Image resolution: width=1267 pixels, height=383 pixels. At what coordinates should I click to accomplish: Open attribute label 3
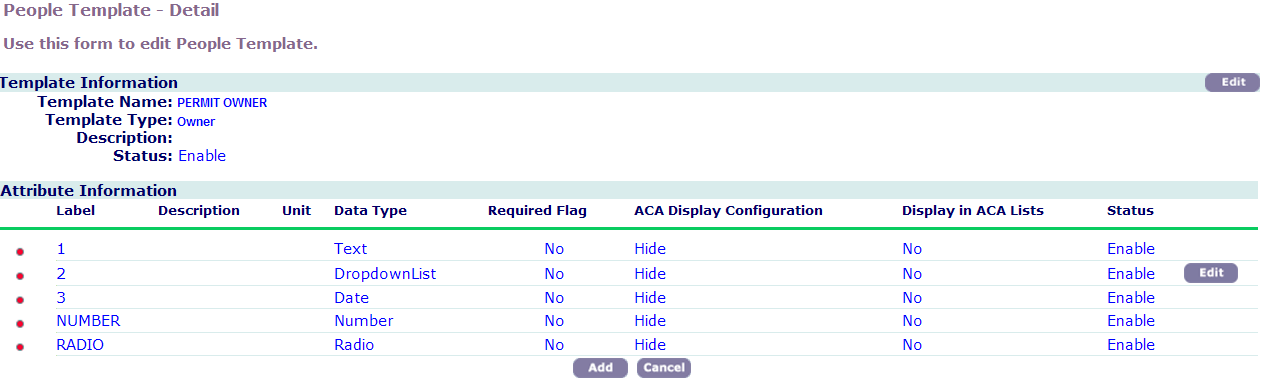pos(61,297)
